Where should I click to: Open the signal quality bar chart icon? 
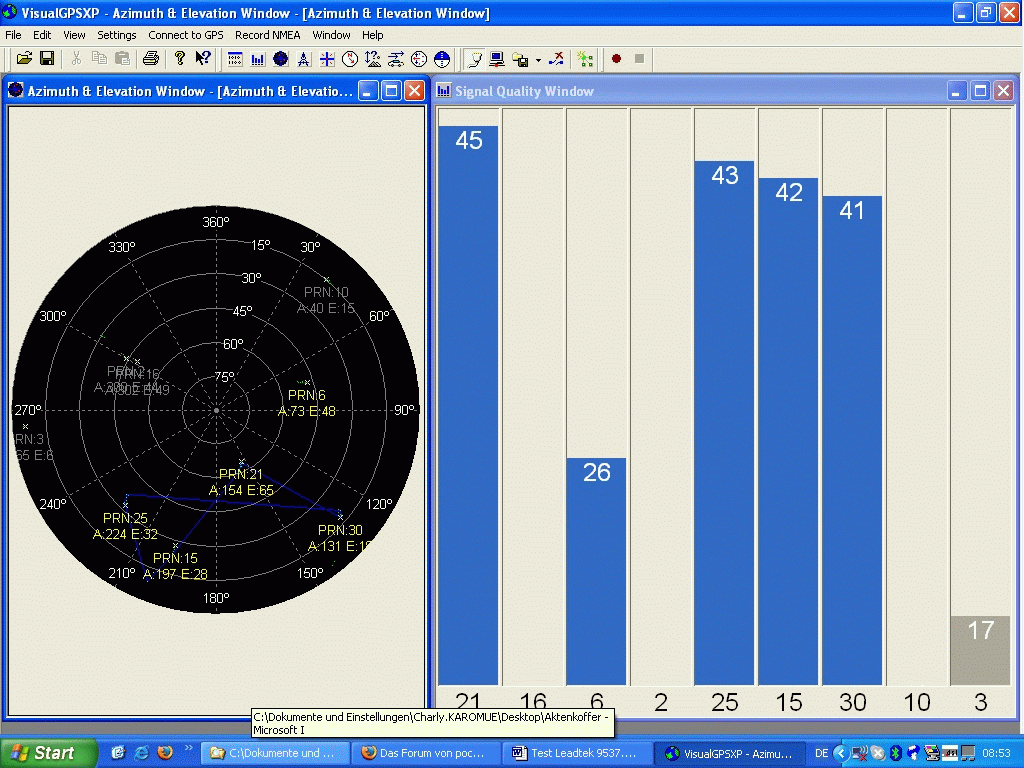click(258, 59)
